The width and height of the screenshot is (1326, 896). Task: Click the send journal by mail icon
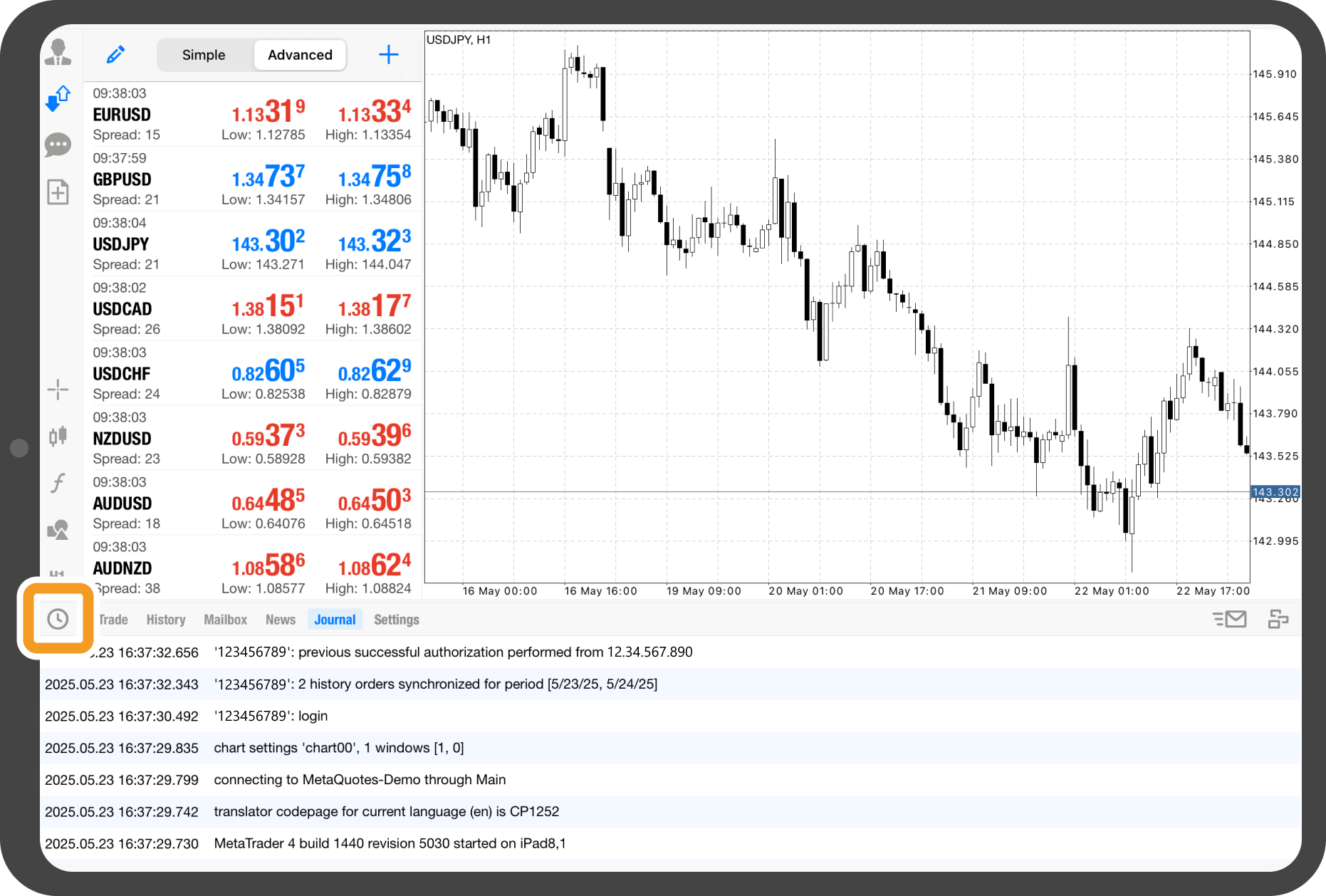tap(1229, 620)
